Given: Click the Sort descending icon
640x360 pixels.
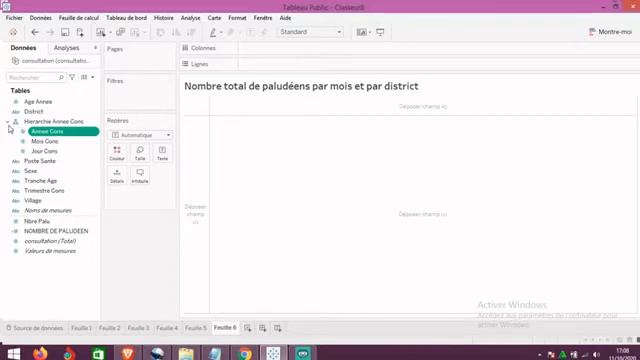Looking at the screenshot, I should click(191, 32).
